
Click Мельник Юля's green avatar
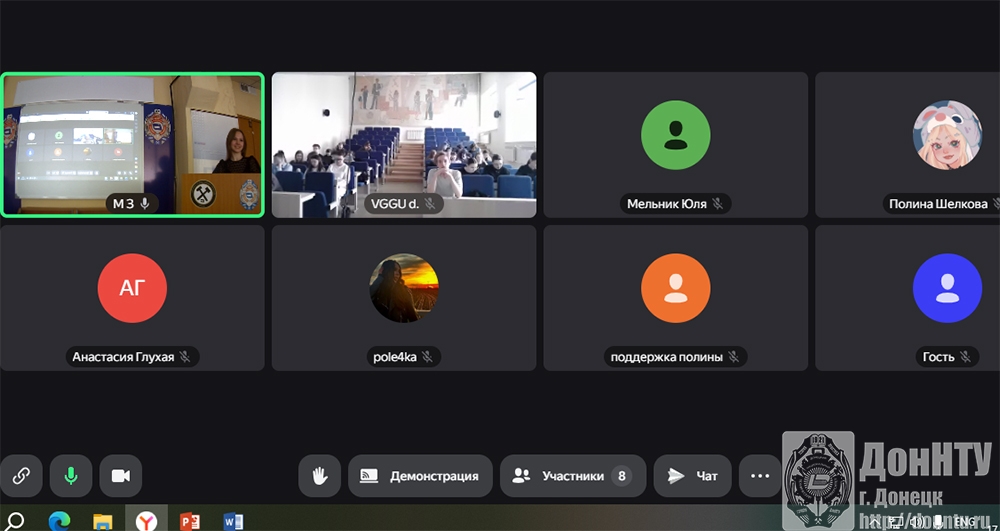click(676, 134)
